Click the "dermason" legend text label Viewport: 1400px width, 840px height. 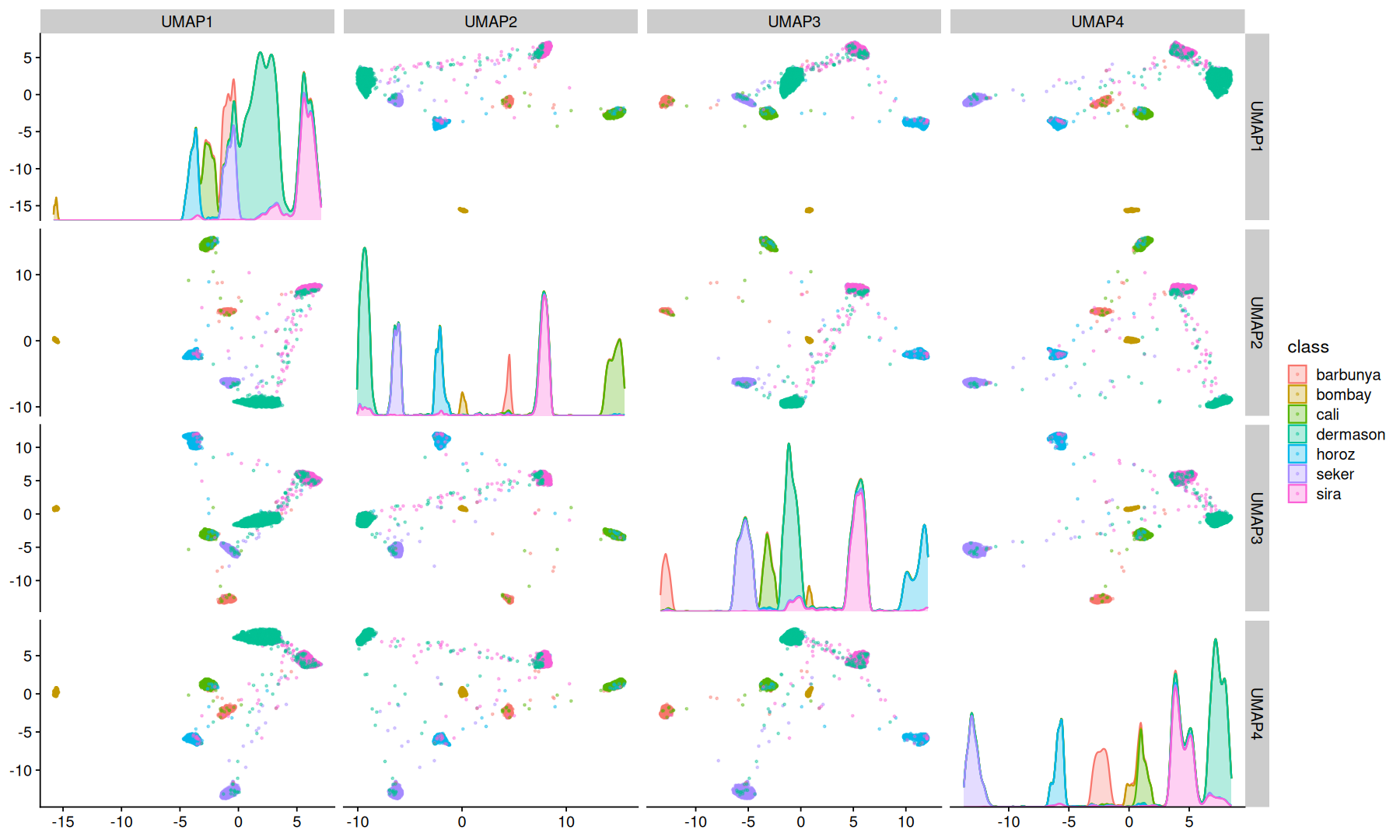[1349, 434]
